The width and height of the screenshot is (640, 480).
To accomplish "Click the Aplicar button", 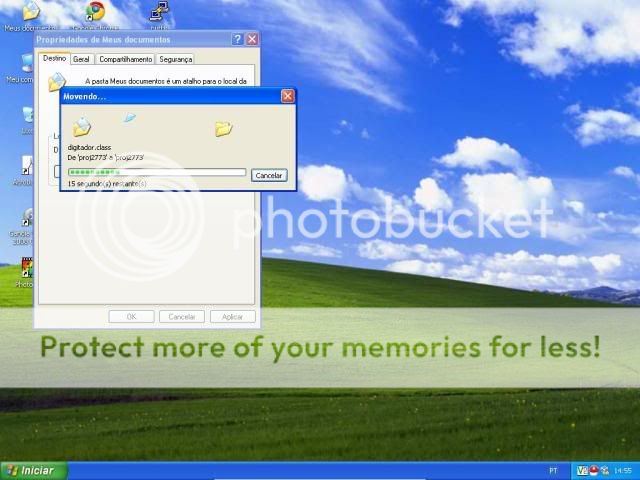I will click(x=233, y=317).
